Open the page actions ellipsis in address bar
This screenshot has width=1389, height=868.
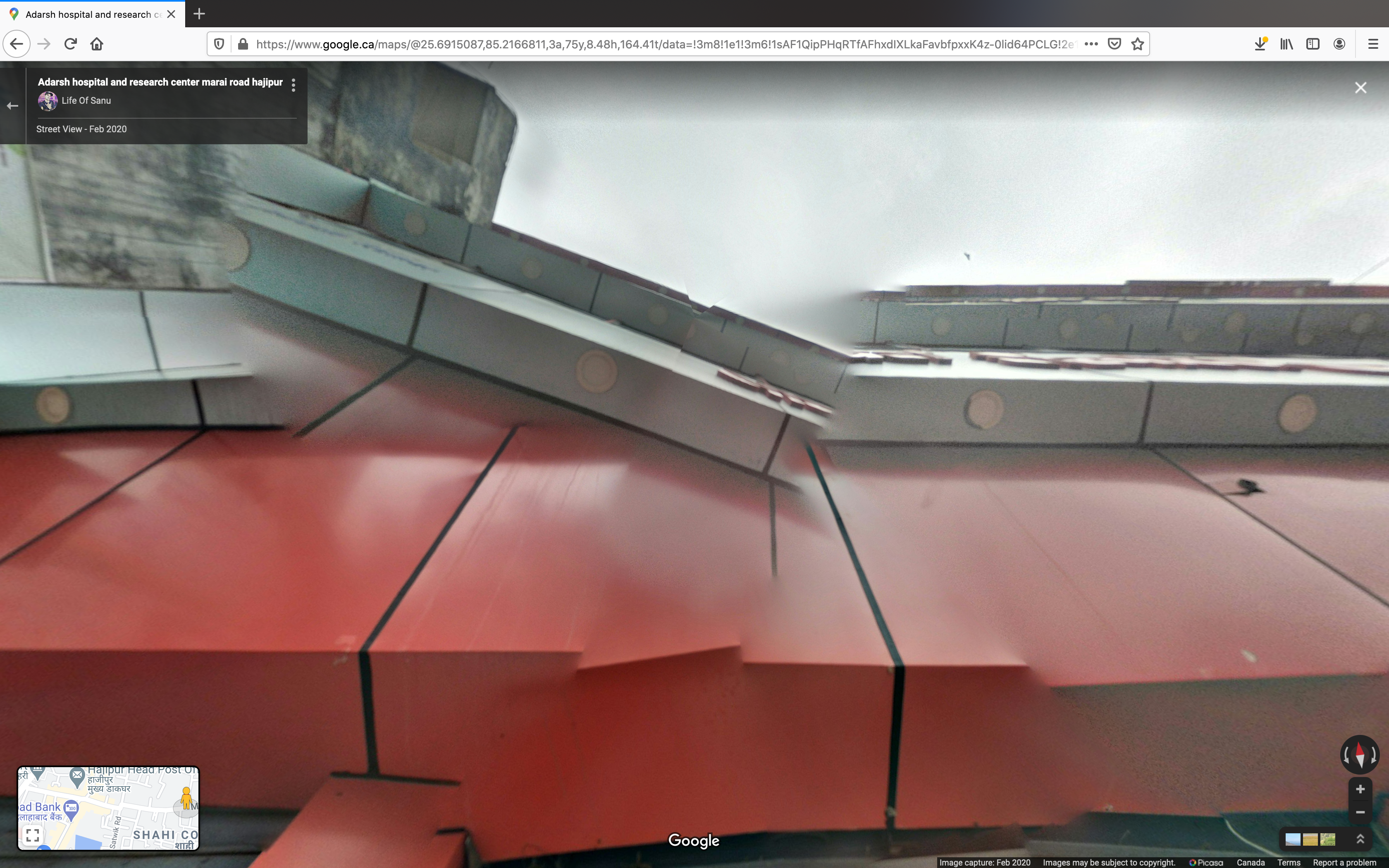(x=1091, y=44)
